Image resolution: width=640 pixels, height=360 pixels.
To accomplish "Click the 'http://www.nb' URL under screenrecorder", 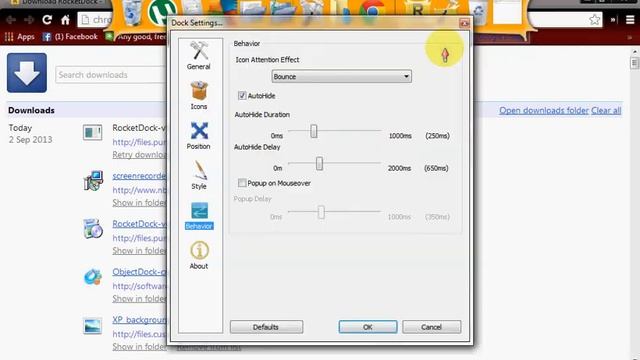I will (140, 190).
